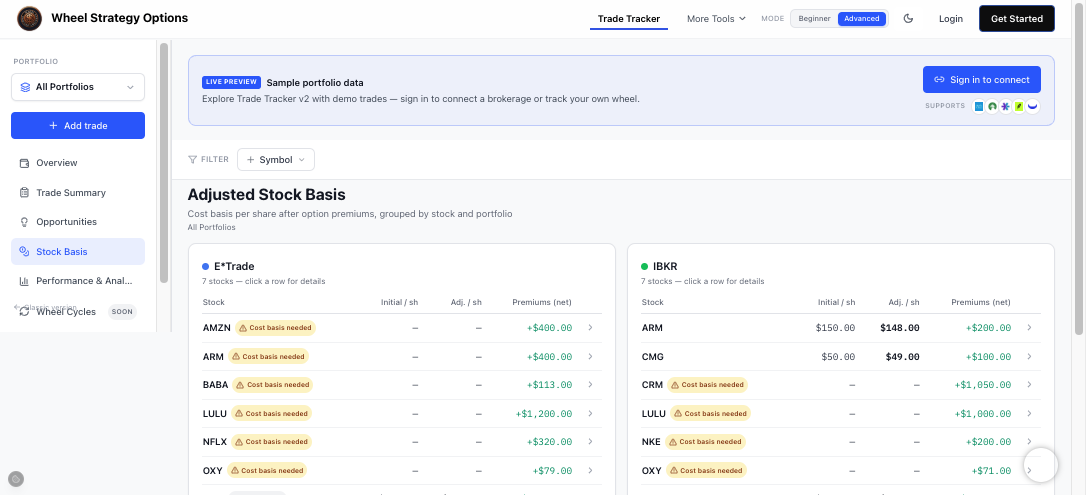Expand the IBKR ARM row chevron
The height and width of the screenshot is (495, 1086).
(x=1029, y=327)
